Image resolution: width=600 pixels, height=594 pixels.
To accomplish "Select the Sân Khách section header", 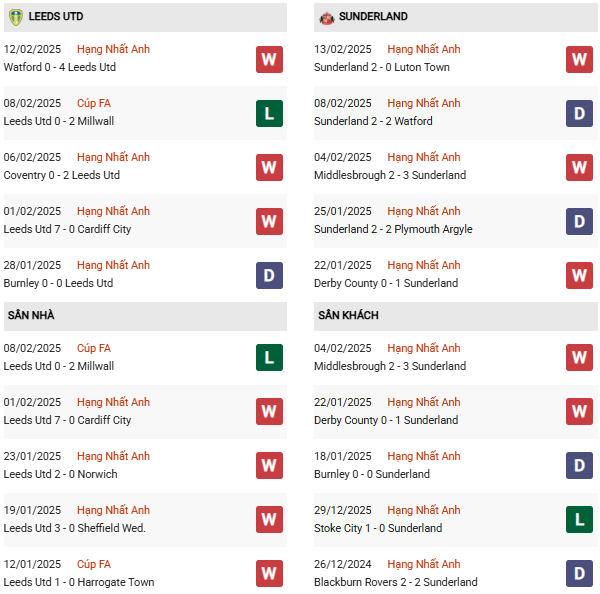I will click(349, 316).
